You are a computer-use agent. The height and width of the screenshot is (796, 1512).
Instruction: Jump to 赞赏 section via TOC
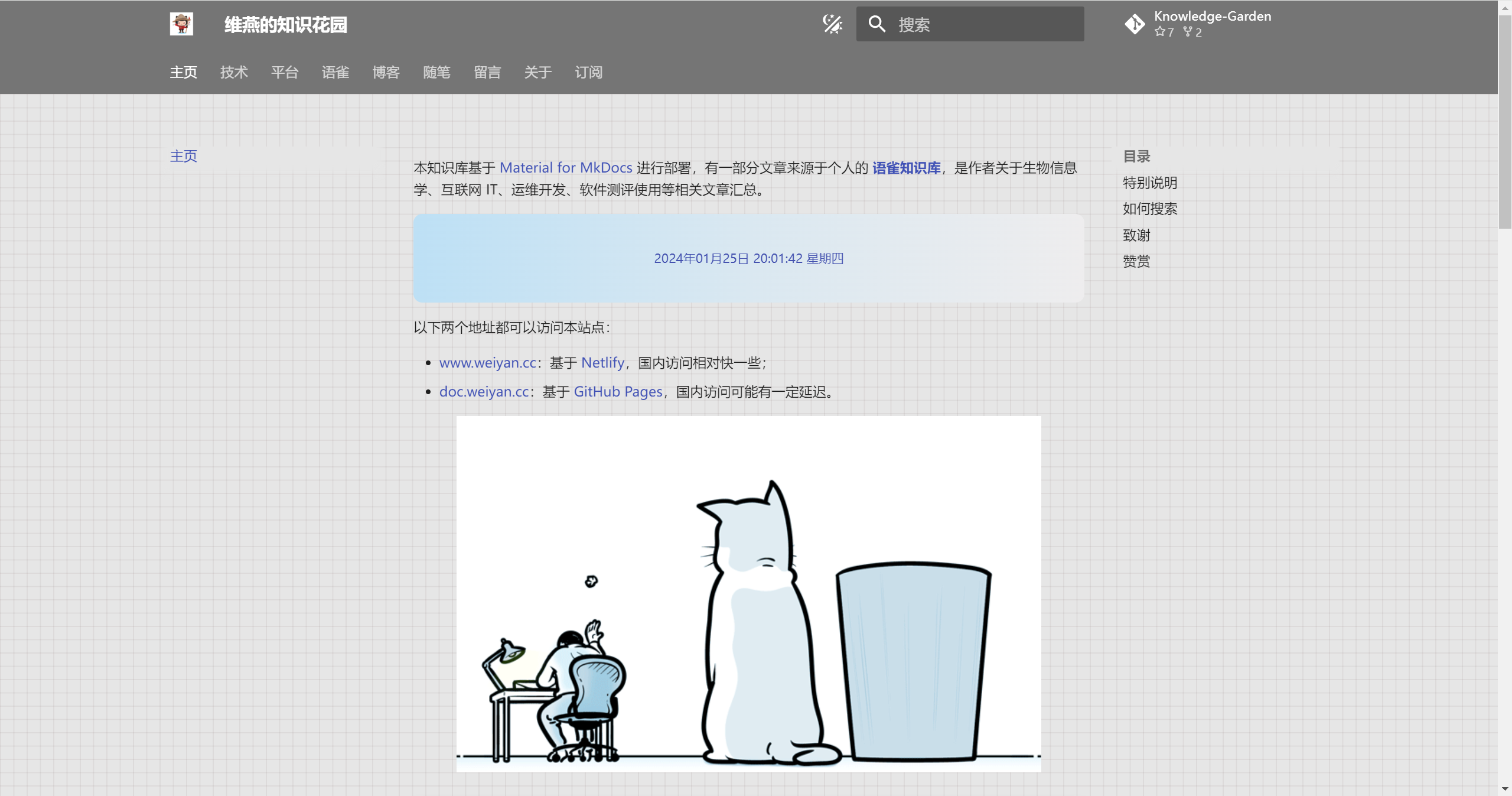coord(1135,261)
